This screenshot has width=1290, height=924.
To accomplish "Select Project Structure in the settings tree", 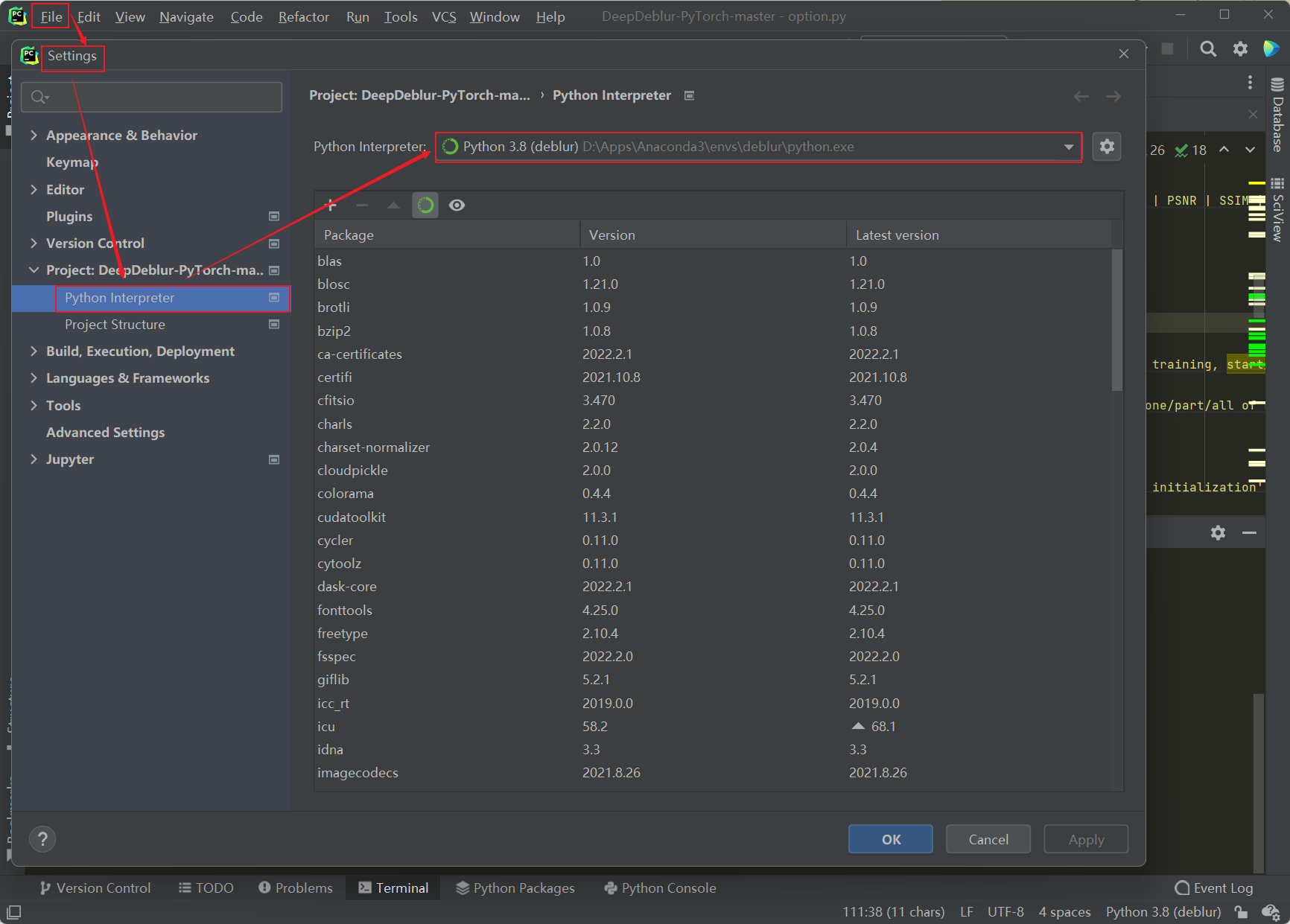I will (x=115, y=324).
